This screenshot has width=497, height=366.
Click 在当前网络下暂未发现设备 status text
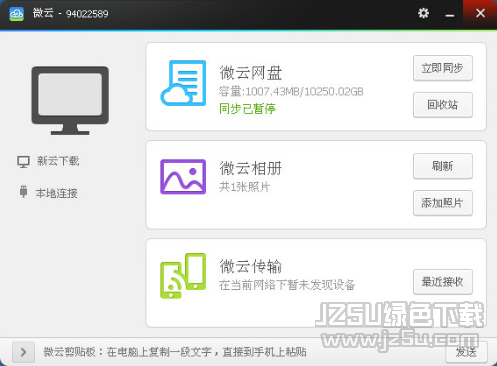(287, 285)
